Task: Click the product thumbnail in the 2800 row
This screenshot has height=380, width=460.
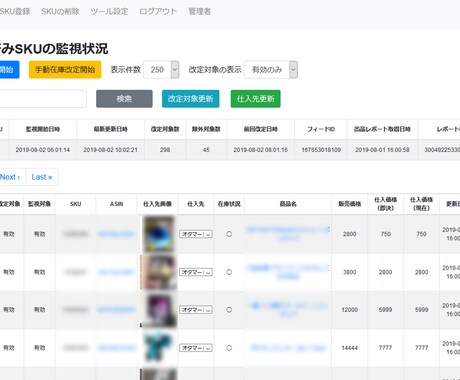Action: point(158,234)
